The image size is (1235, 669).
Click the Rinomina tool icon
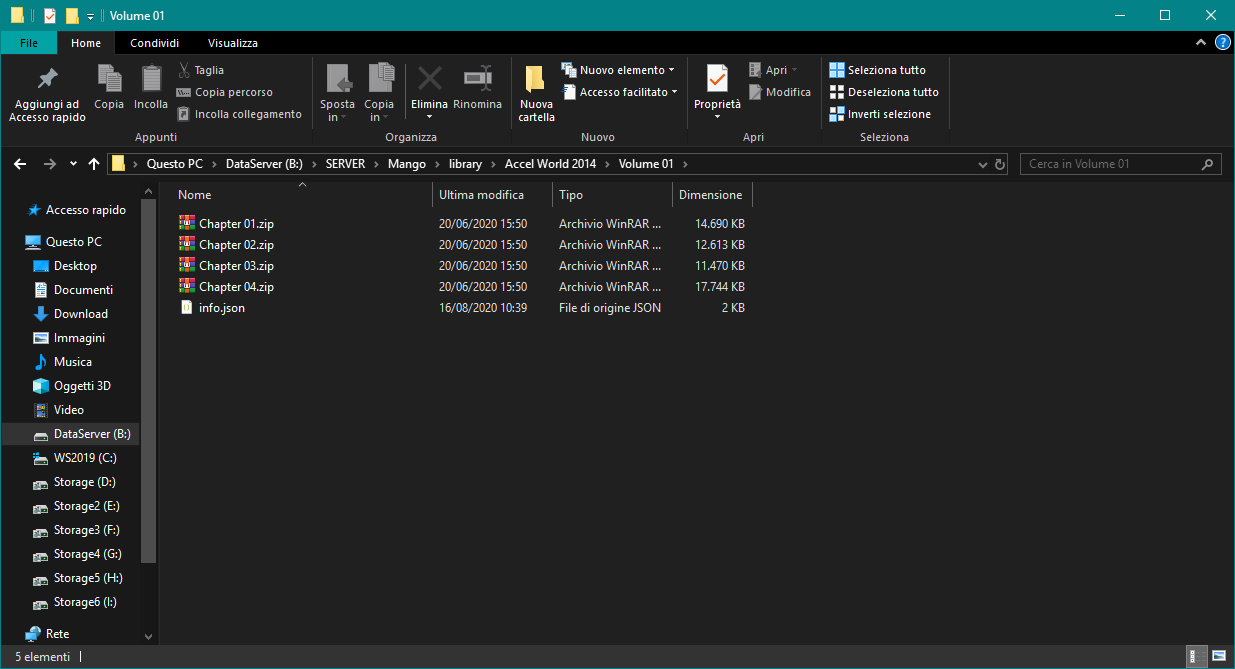click(x=477, y=80)
